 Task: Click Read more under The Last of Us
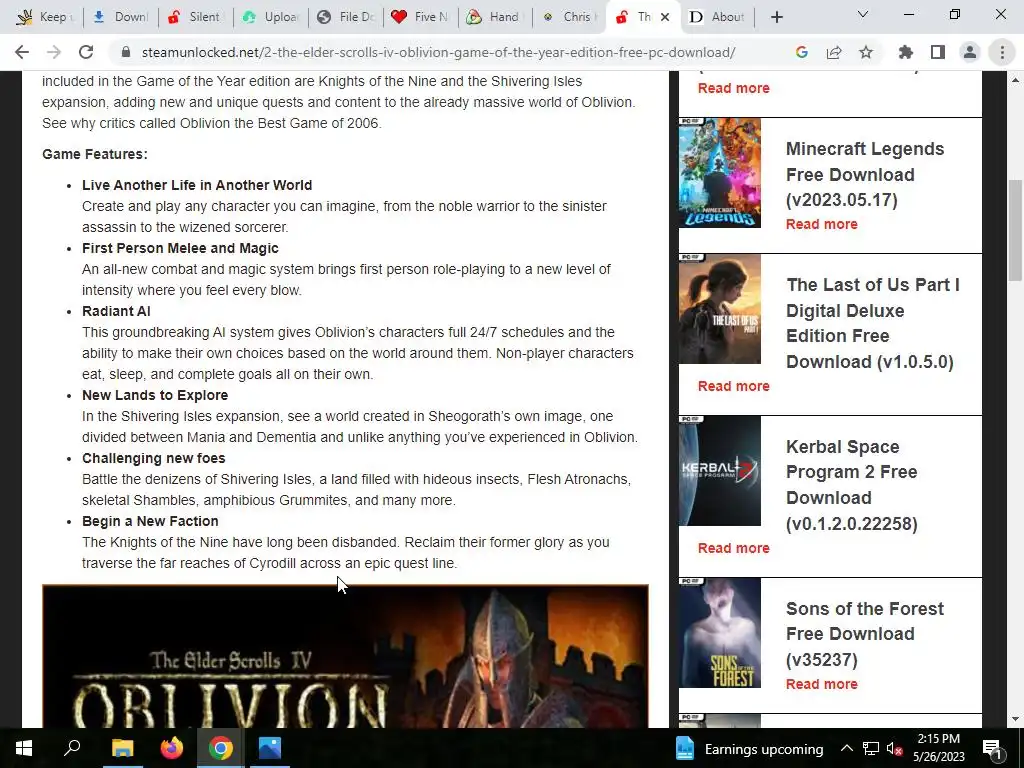pyautogui.click(x=733, y=386)
